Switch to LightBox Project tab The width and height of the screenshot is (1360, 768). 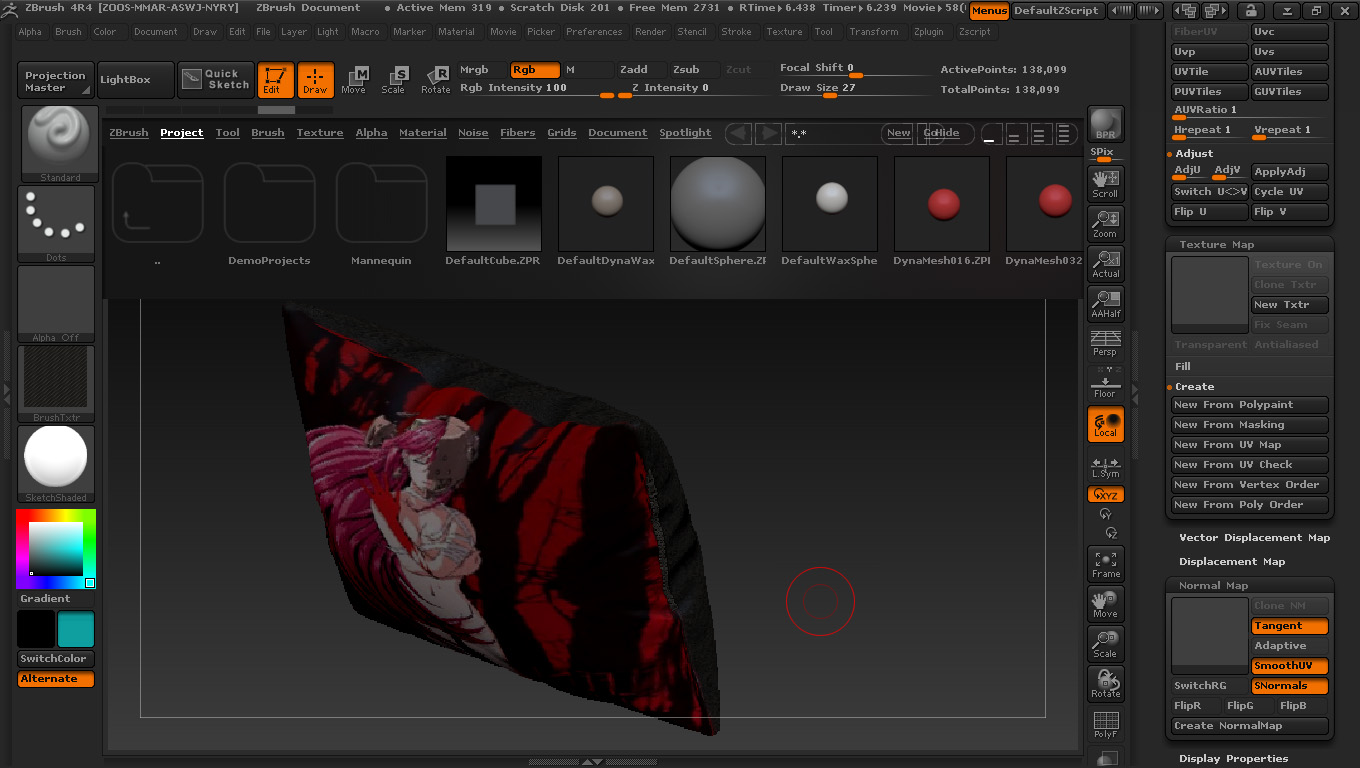(182, 133)
